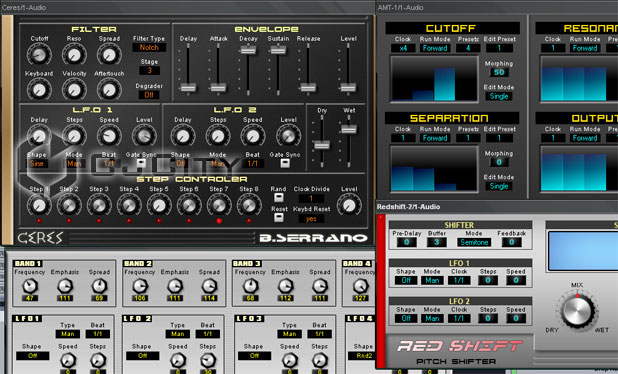Change the L.F.O 1 Shape Sine selector
The height and width of the screenshot is (374, 618).
point(37,164)
